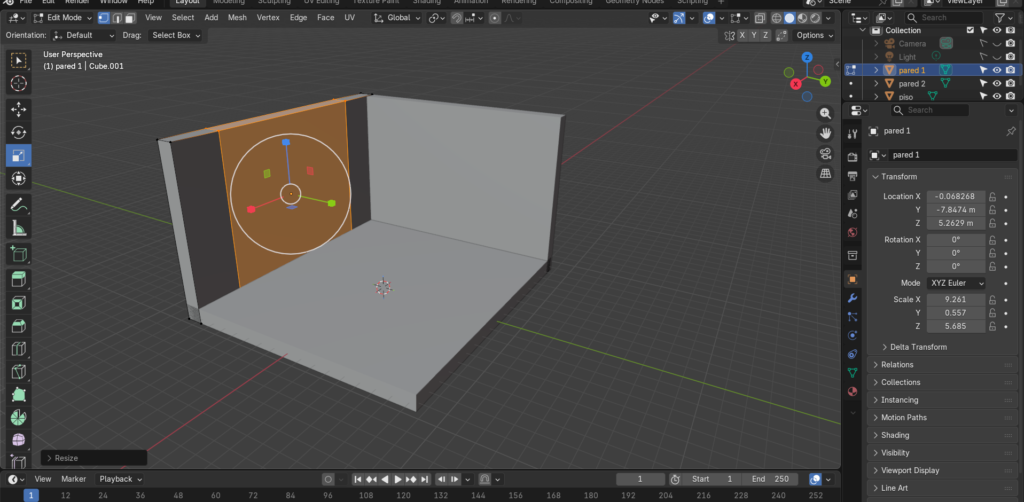Hide pared 2 in the viewport
1024x502 pixels.
point(997,84)
